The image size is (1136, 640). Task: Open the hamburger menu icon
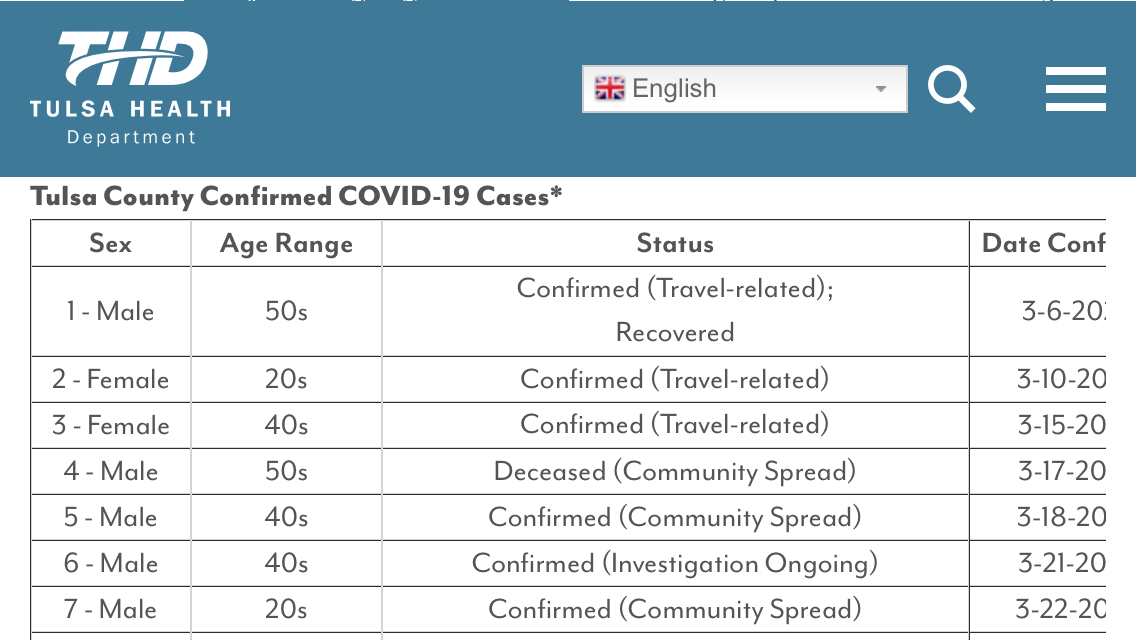point(1076,89)
